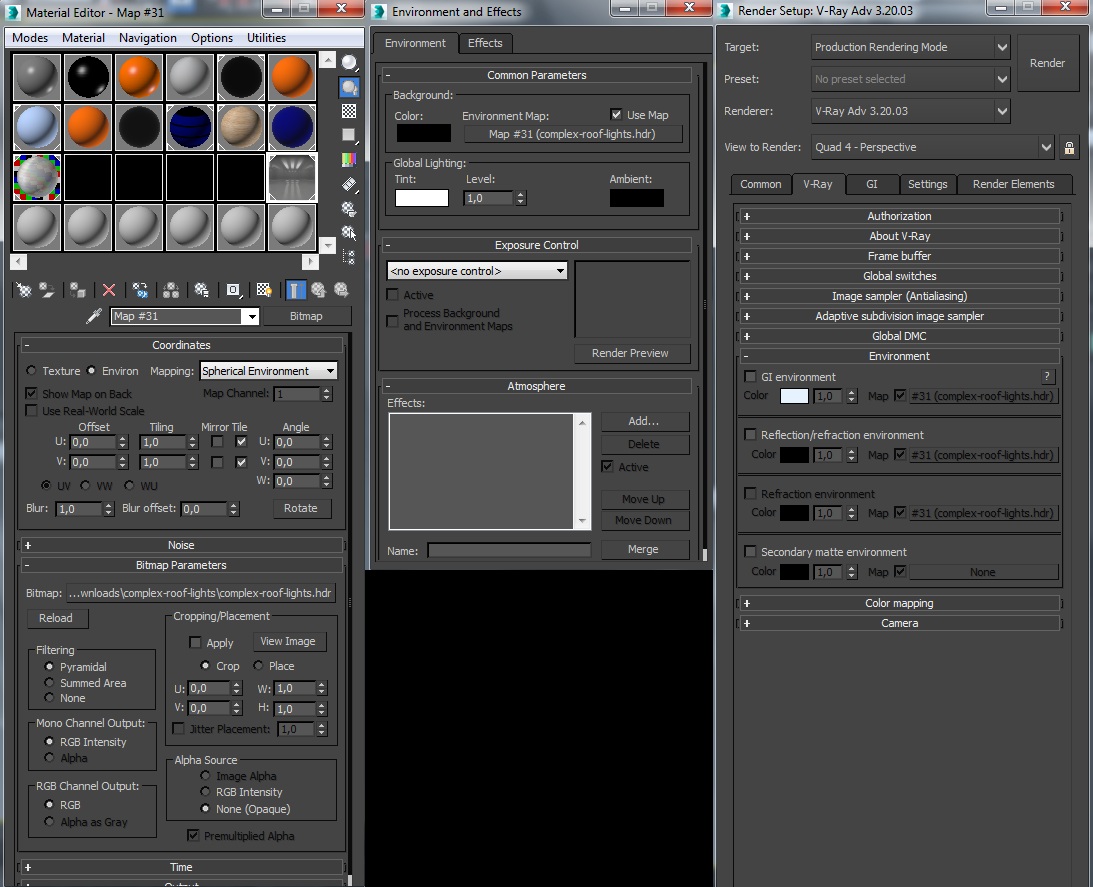Switch to the GI tab
1093x887 pixels.
click(871, 184)
